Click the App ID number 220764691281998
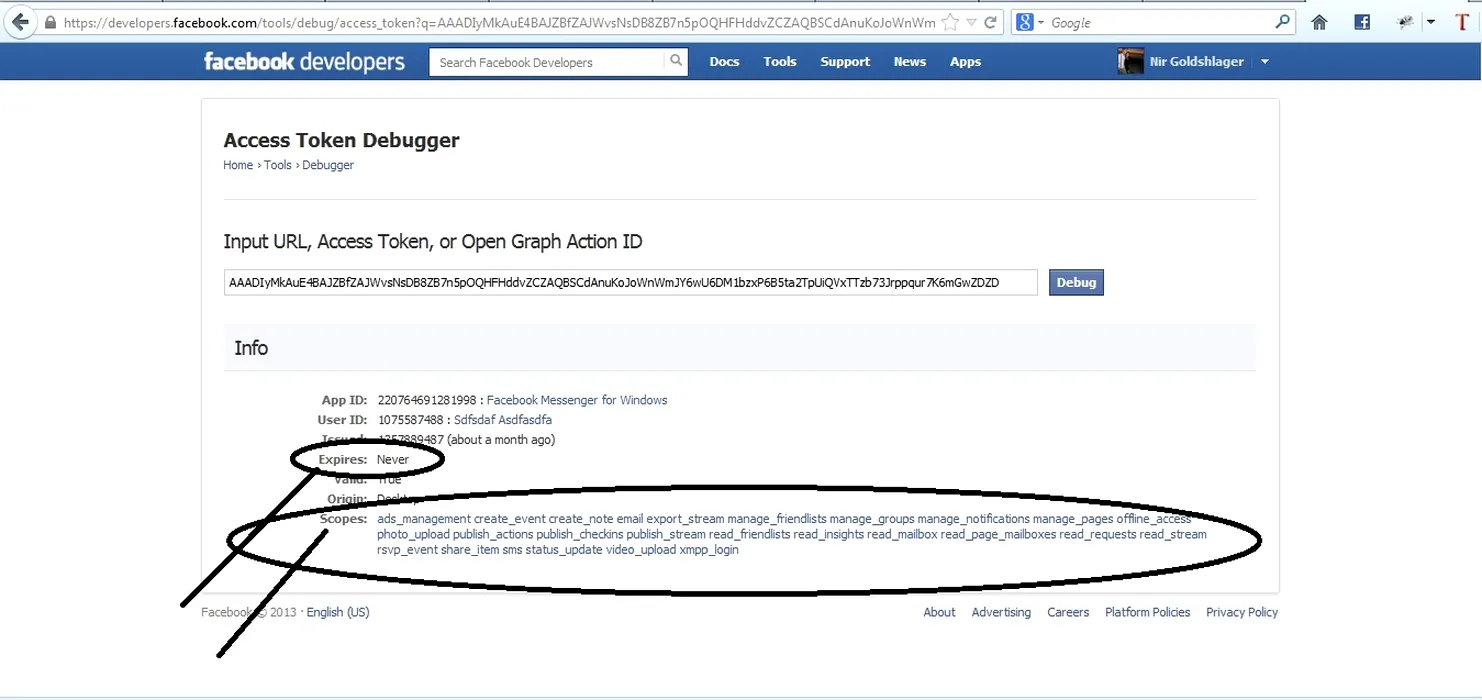1482x700 pixels. point(427,400)
